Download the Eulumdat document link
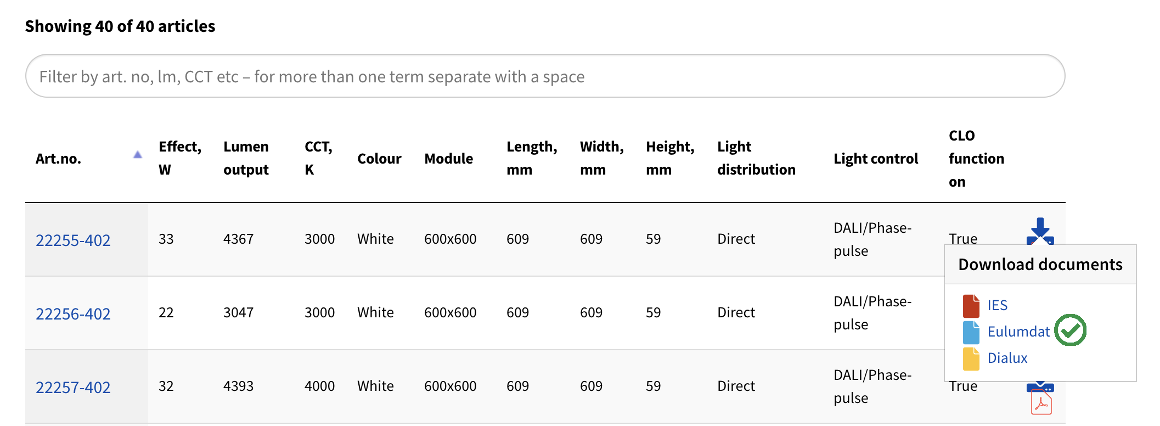The height and width of the screenshot is (426, 1160). click(x=1018, y=331)
